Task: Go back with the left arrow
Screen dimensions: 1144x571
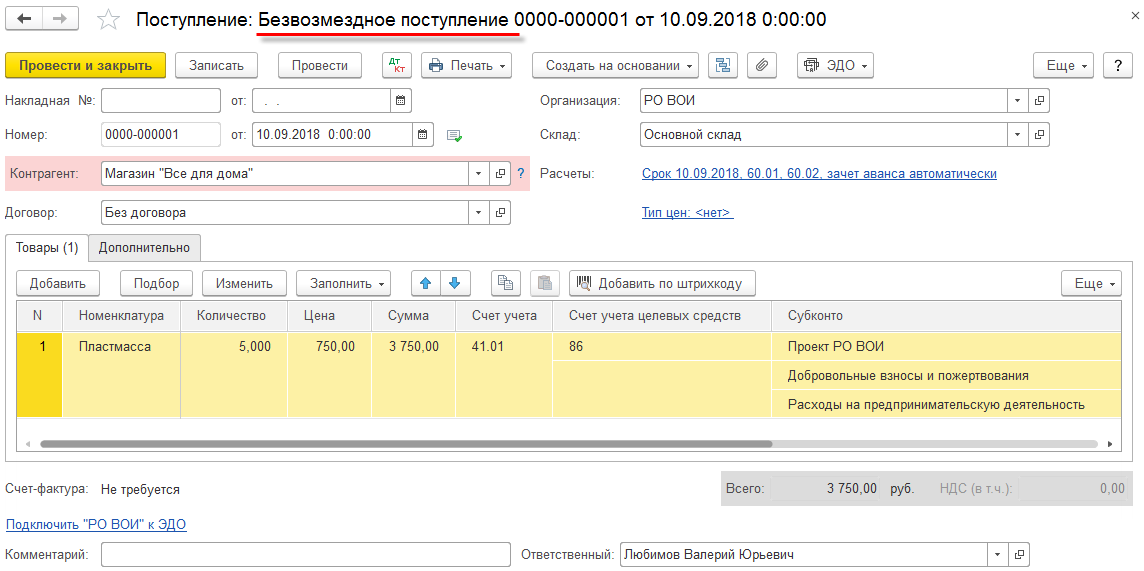Action: pyautogui.click(x=24, y=20)
